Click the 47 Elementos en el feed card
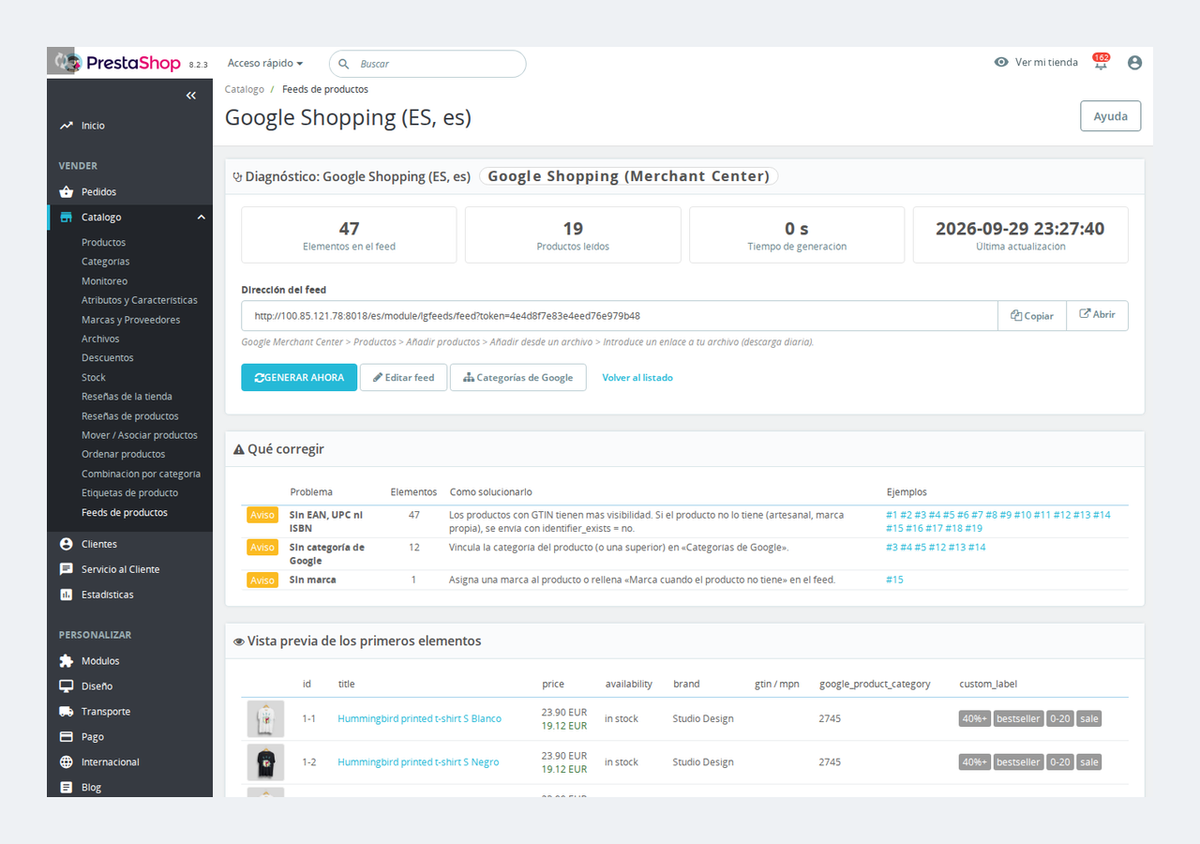 pyautogui.click(x=349, y=235)
